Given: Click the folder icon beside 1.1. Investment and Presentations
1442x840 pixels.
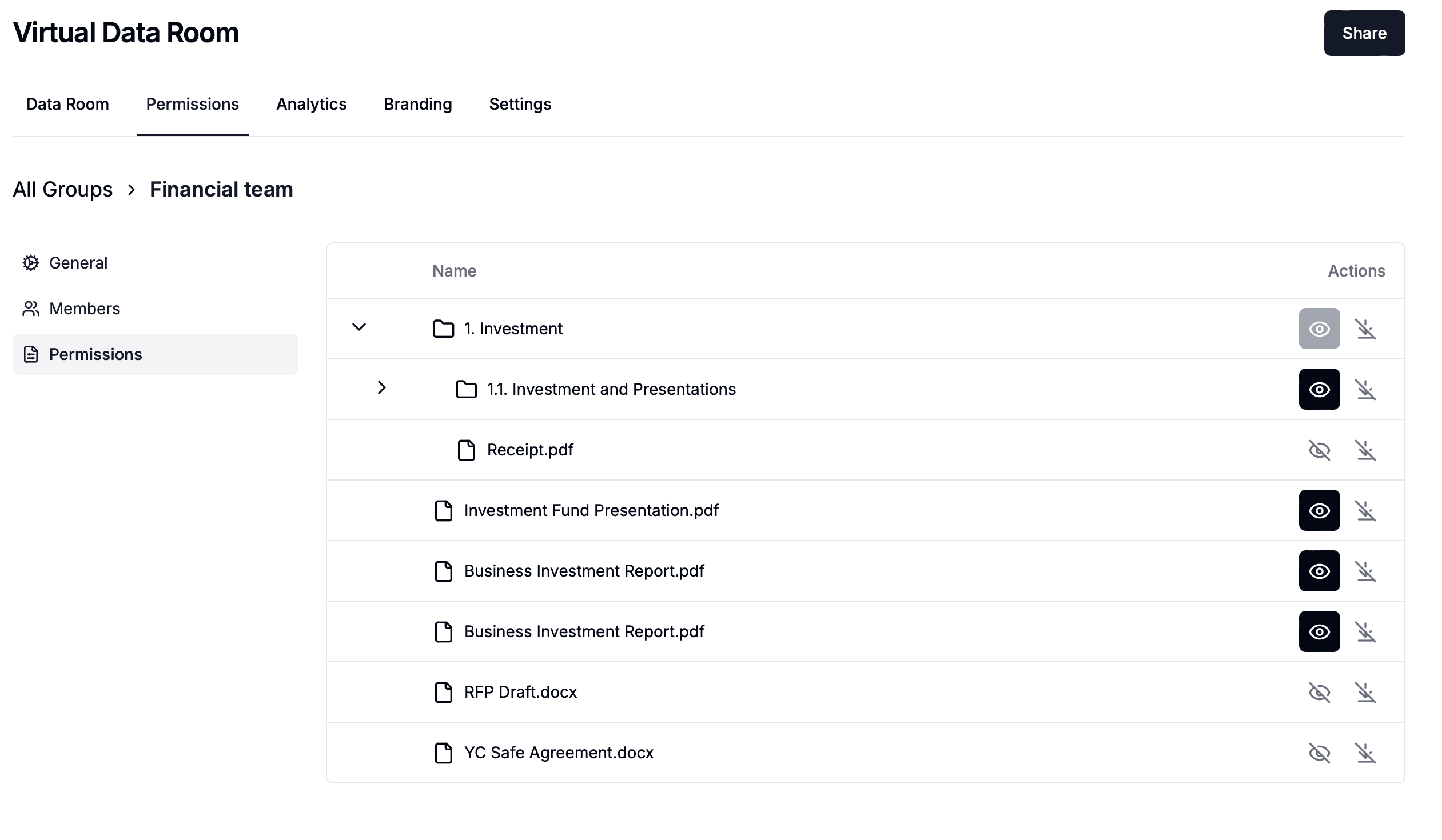Looking at the screenshot, I should (467, 389).
